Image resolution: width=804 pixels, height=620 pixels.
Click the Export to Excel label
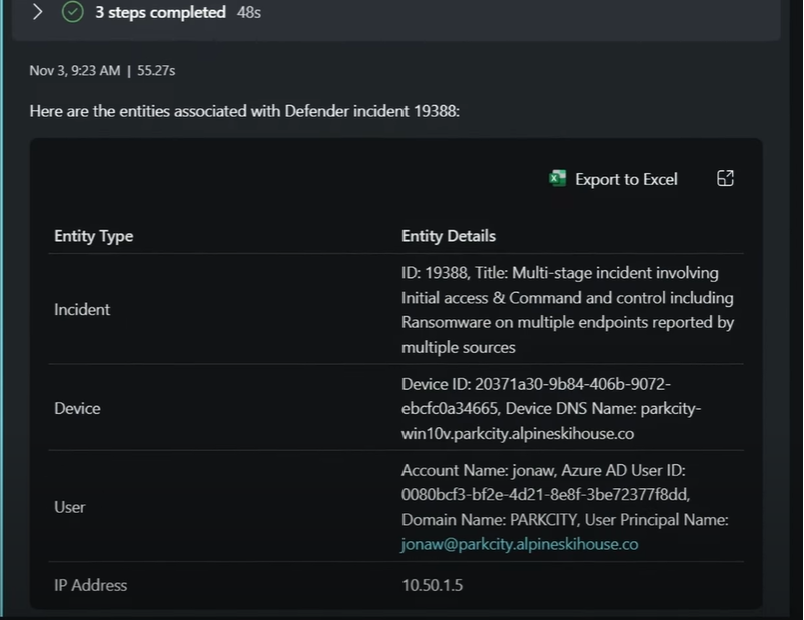pos(626,179)
